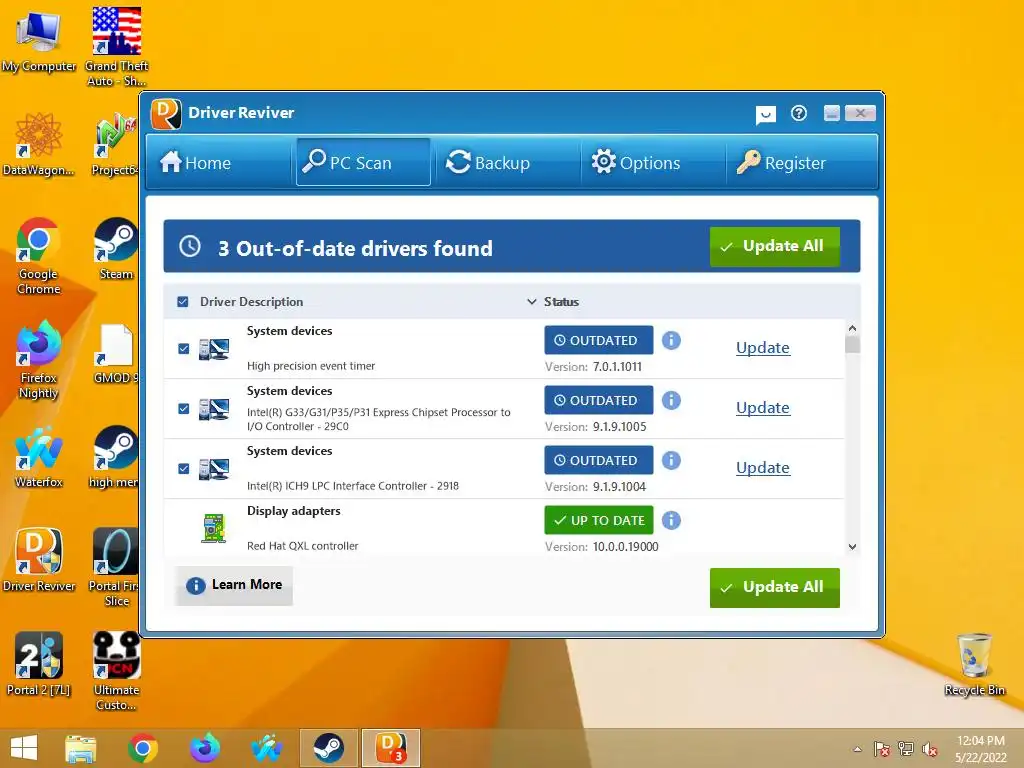Toggle the select-all Driver Description checkbox
This screenshot has width=1024, height=768.
183,302
